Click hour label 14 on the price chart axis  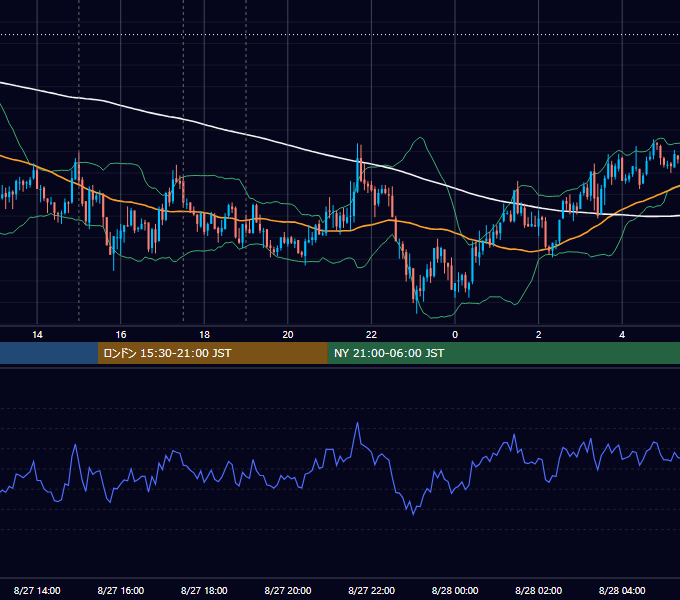[x=37, y=335]
